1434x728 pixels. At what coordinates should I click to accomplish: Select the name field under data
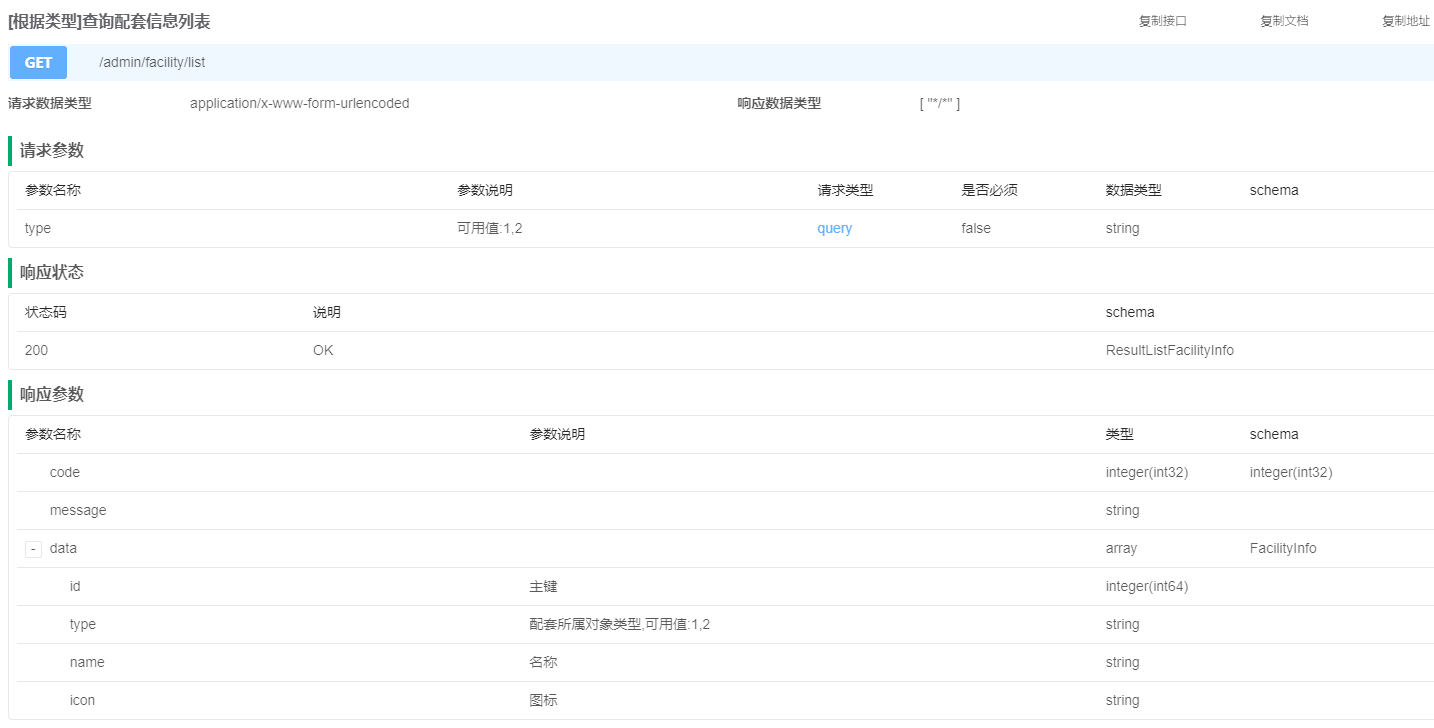[87, 662]
